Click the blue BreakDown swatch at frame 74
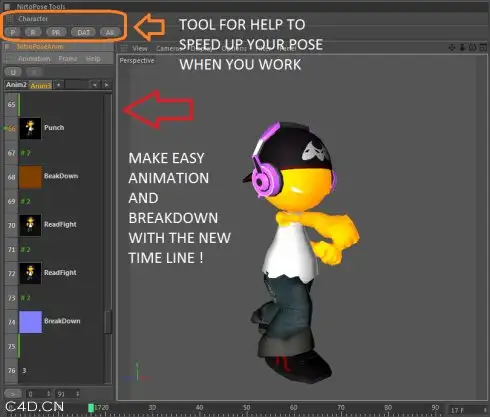This screenshot has width=490, height=417. pyautogui.click(x=30, y=322)
